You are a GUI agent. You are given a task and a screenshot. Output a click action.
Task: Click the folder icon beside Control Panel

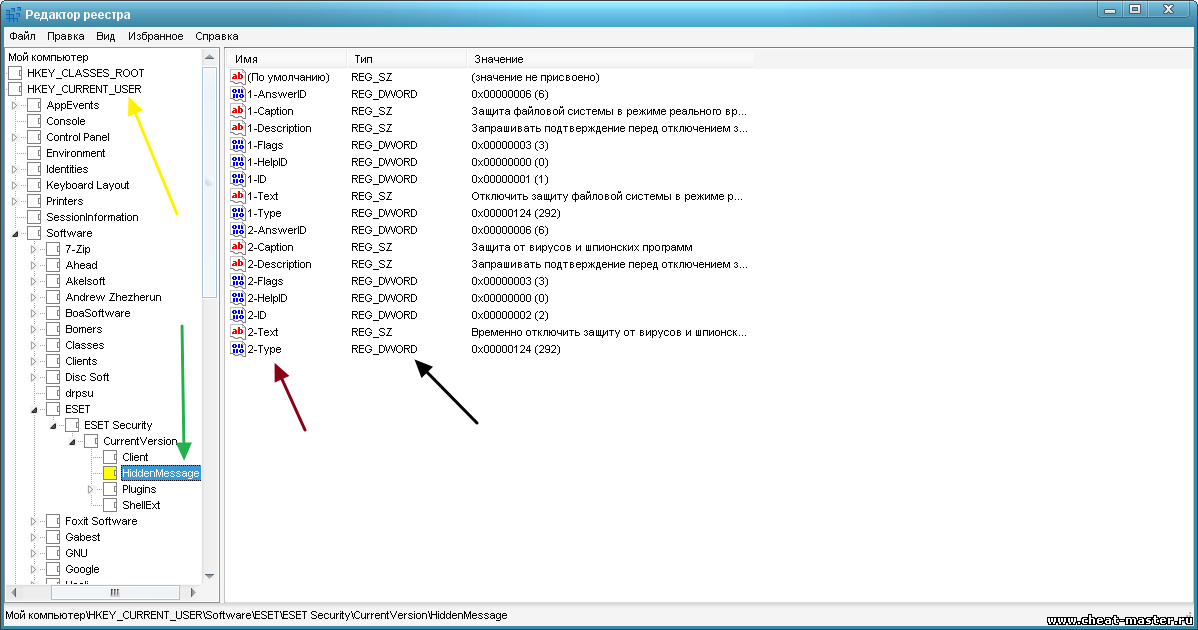pos(34,137)
